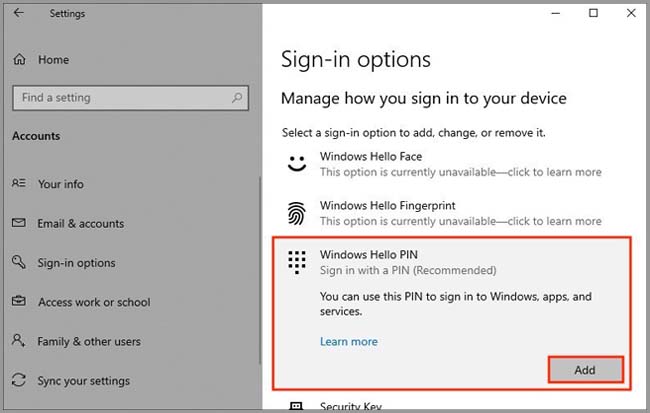Image resolution: width=650 pixels, height=413 pixels.
Task: Click the sidebar vertical scrollbar
Action: point(260,270)
